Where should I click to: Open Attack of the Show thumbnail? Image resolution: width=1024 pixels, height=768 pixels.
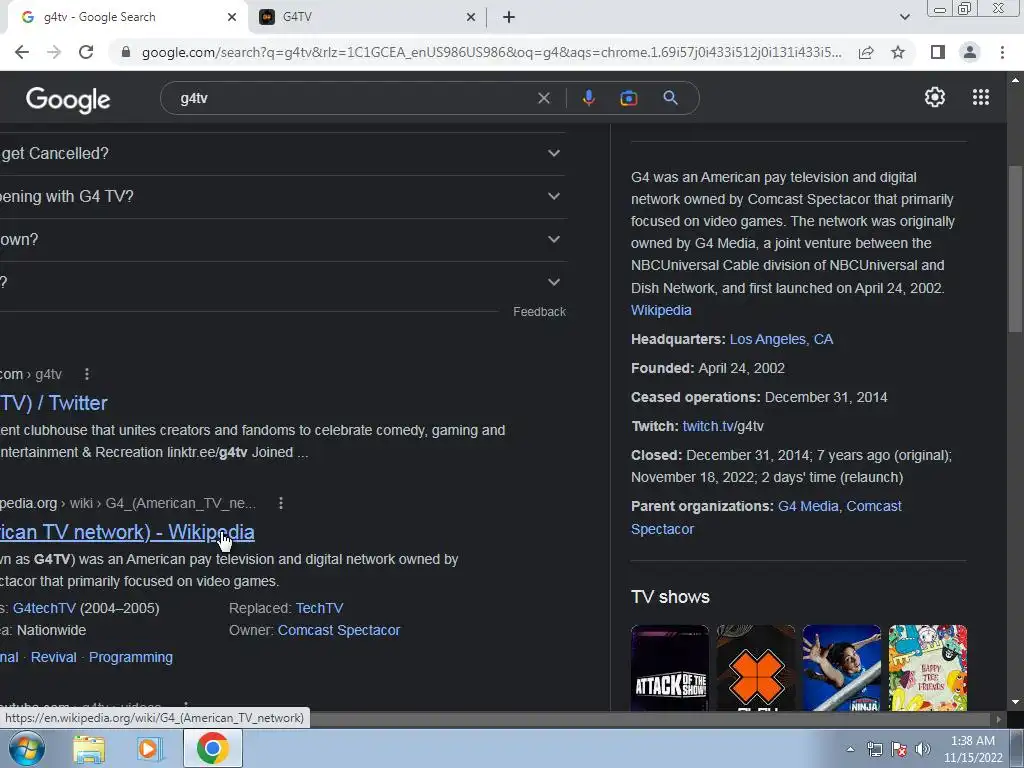(669, 667)
